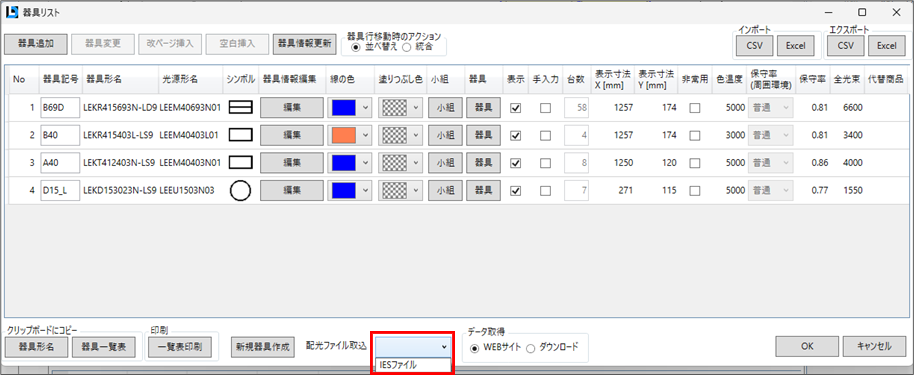Click 器具 button for row B40
The height and width of the screenshot is (375, 914).
click(483, 135)
